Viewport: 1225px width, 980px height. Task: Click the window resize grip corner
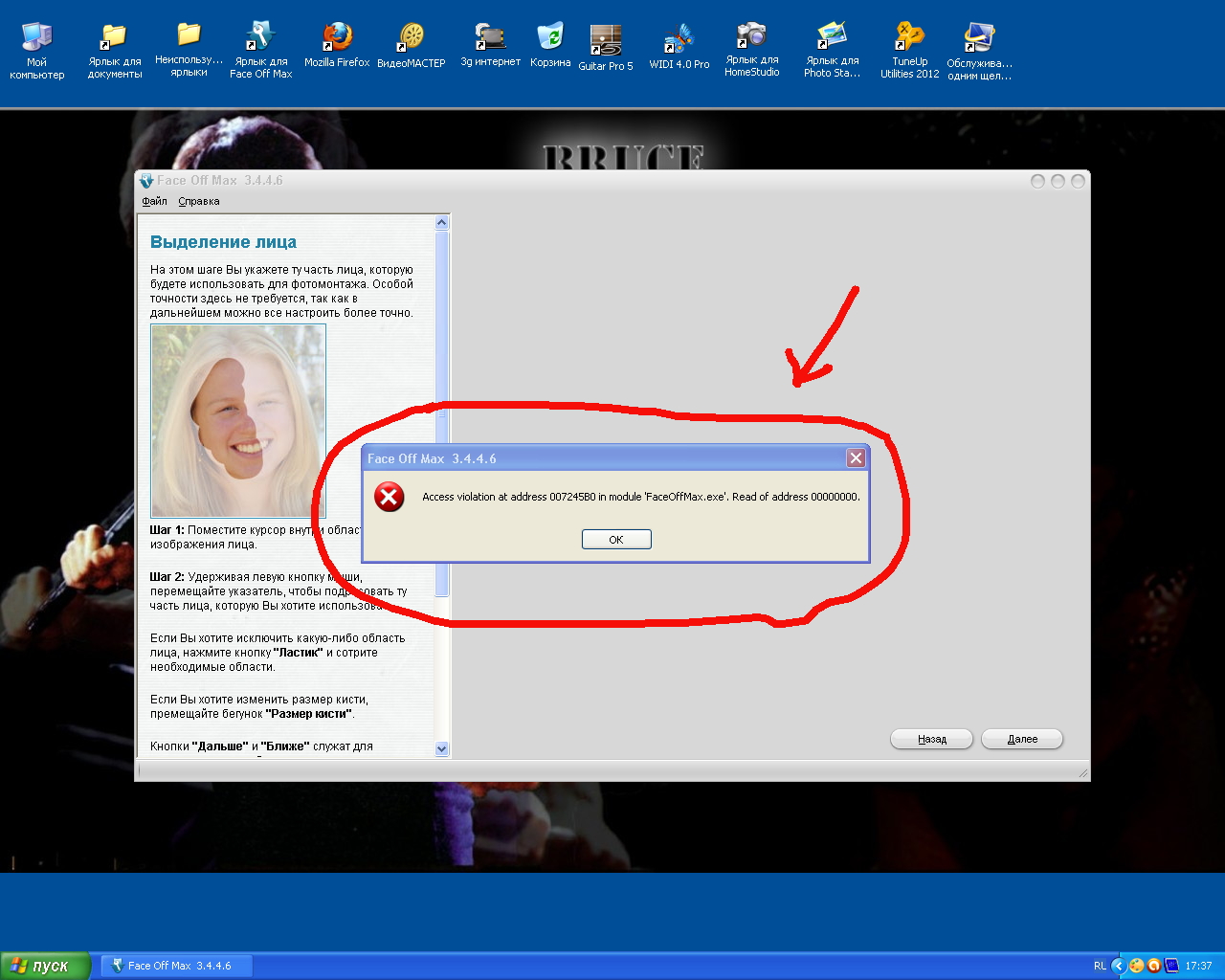1082,771
